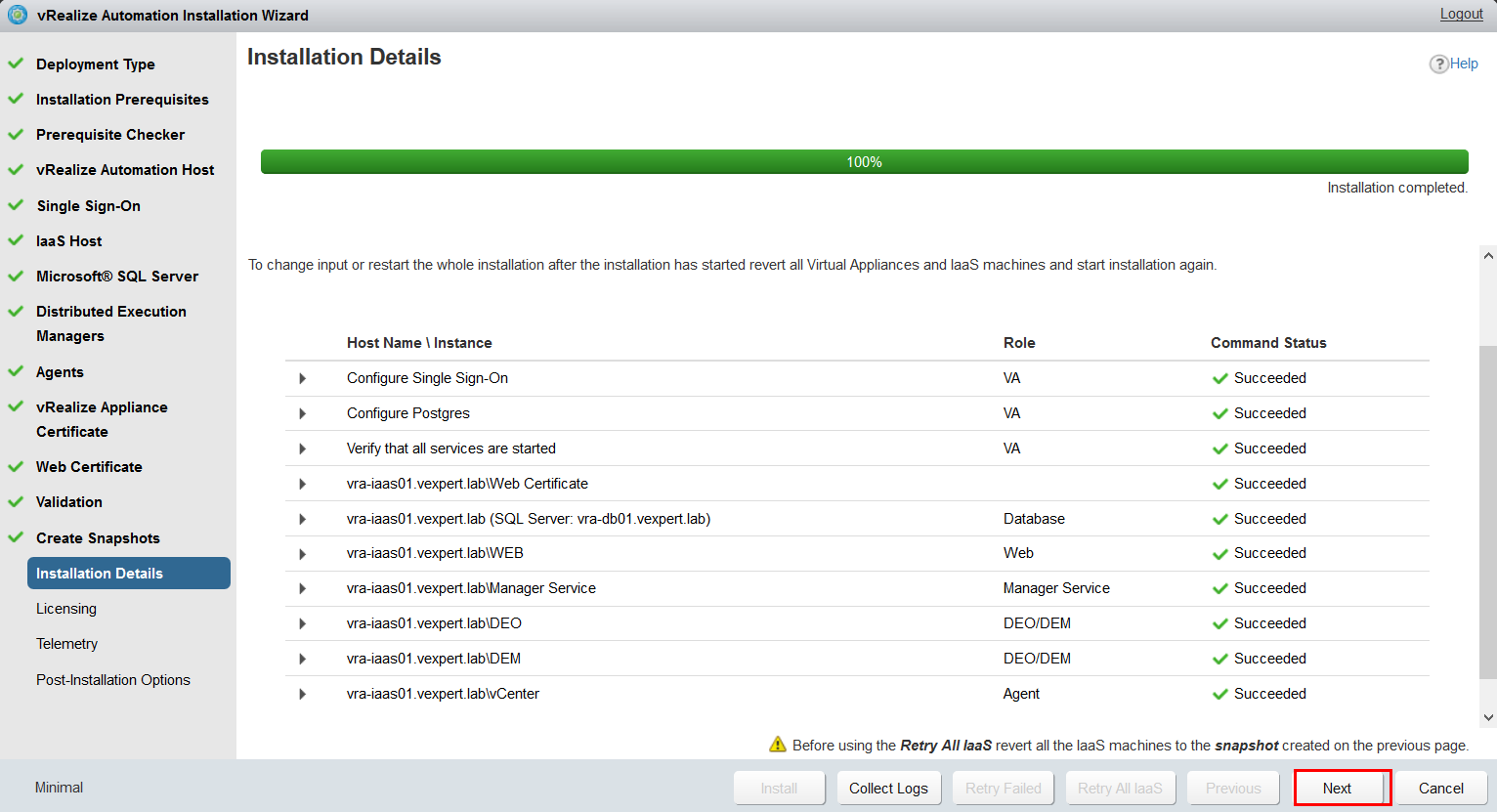Return to the Create Snapshots step label

coord(98,538)
